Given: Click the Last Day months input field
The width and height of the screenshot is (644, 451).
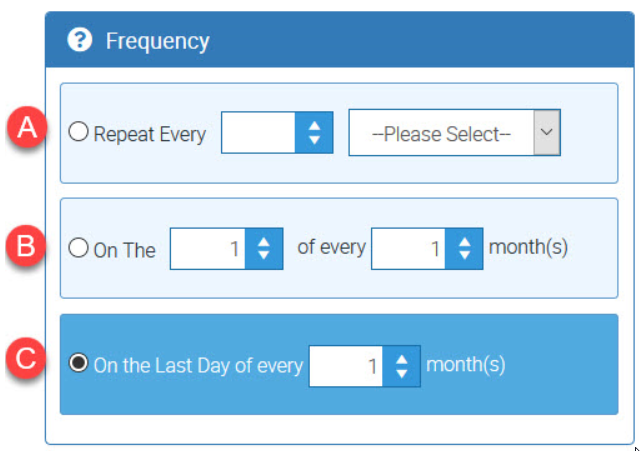Looking at the screenshot, I should tap(346, 366).
